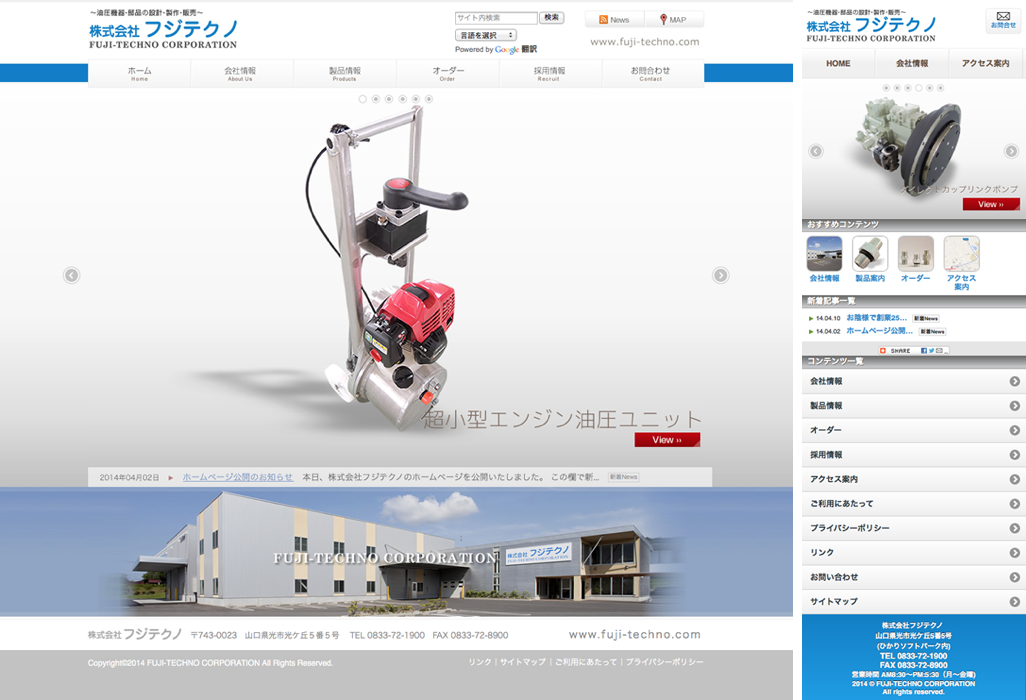Click the arrow icon on ご利用にあたって row
The height and width of the screenshot is (700, 1026).
(x=1014, y=504)
